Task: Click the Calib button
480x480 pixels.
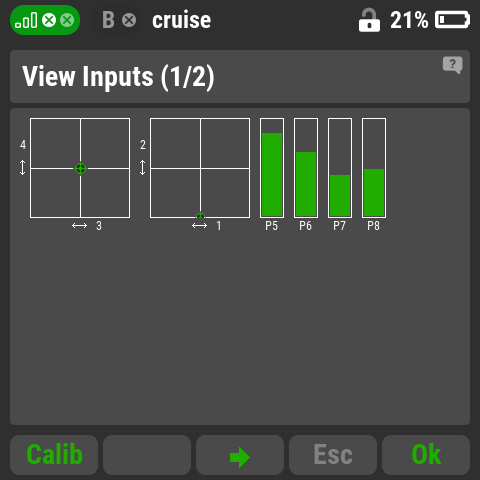Action: [54, 455]
